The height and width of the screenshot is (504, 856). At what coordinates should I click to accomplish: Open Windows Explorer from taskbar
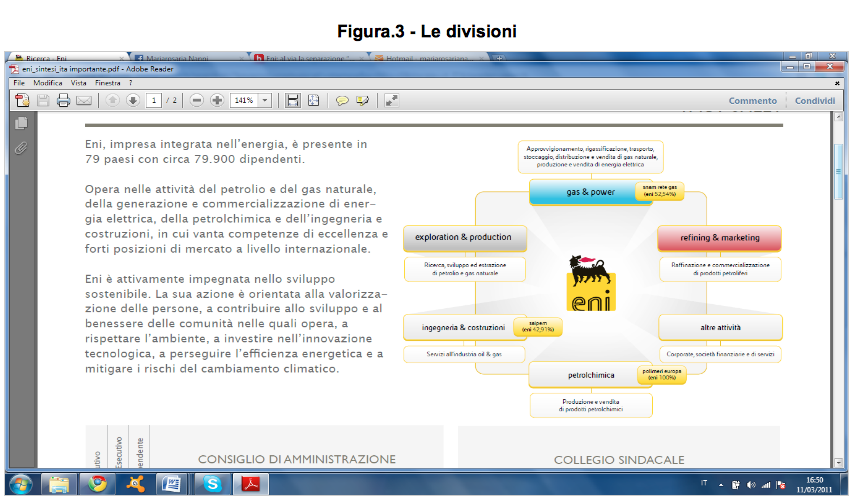[58, 484]
